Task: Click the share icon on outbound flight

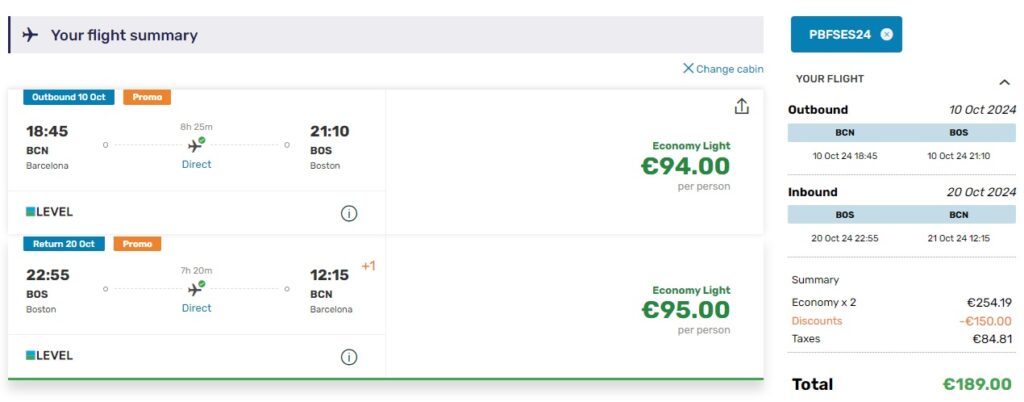Action: tap(741, 107)
